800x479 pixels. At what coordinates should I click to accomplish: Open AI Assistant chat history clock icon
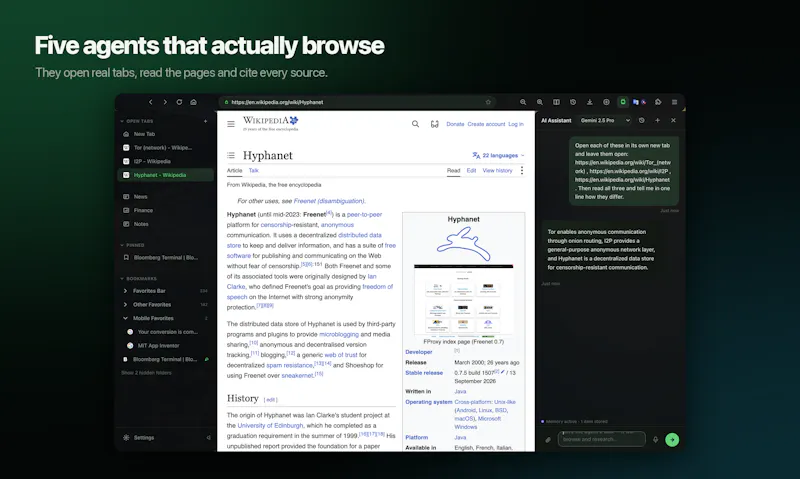[x=642, y=120]
